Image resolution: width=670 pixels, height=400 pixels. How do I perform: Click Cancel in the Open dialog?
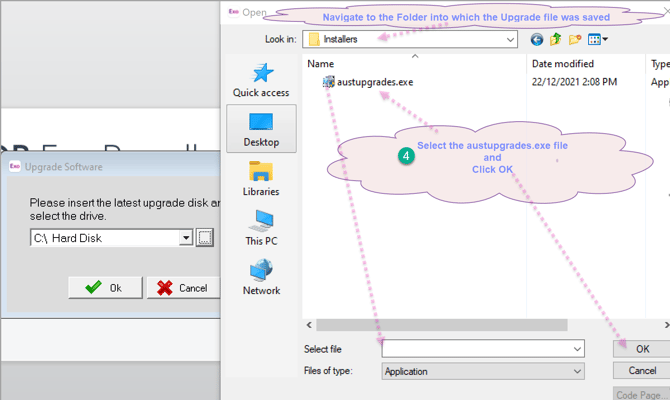coord(642,371)
